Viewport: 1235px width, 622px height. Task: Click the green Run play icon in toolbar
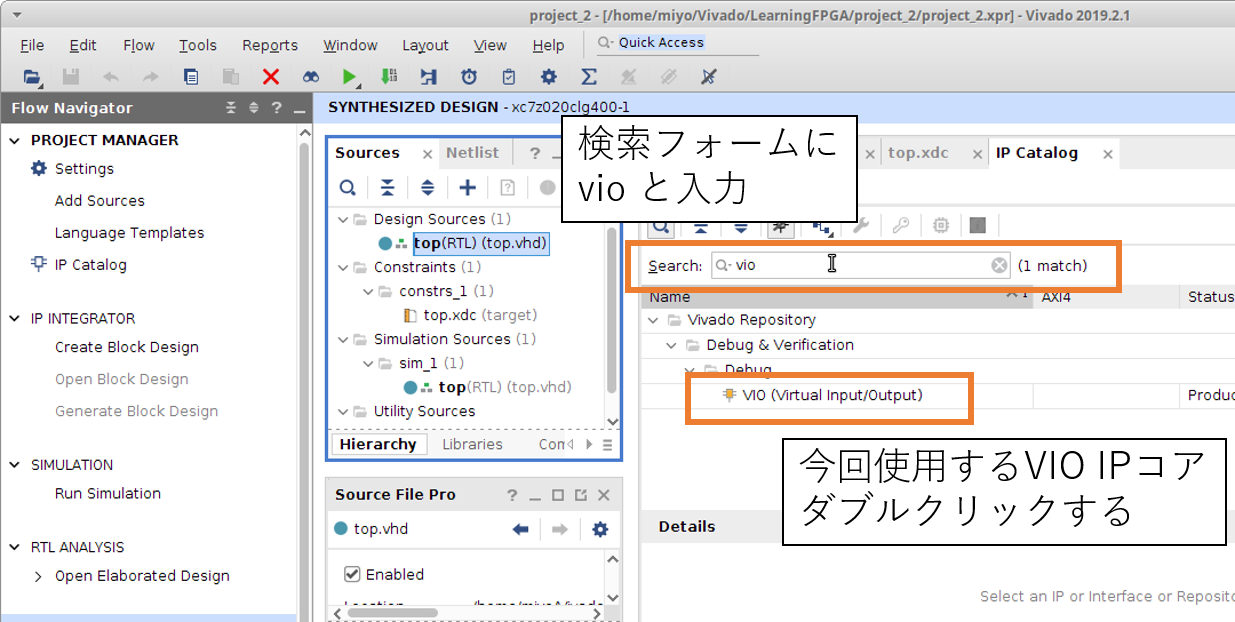pyautogui.click(x=349, y=77)
